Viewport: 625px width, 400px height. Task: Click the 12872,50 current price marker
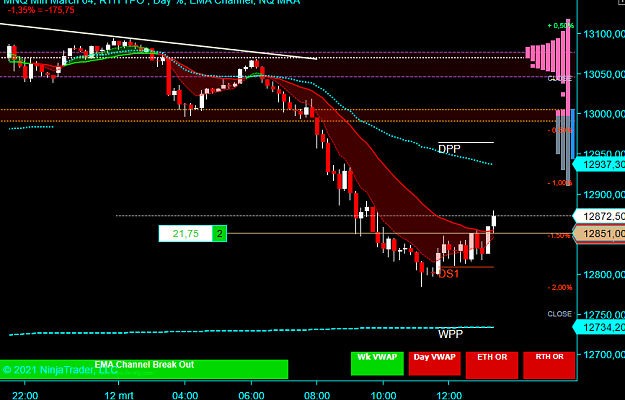click(599, 216)
